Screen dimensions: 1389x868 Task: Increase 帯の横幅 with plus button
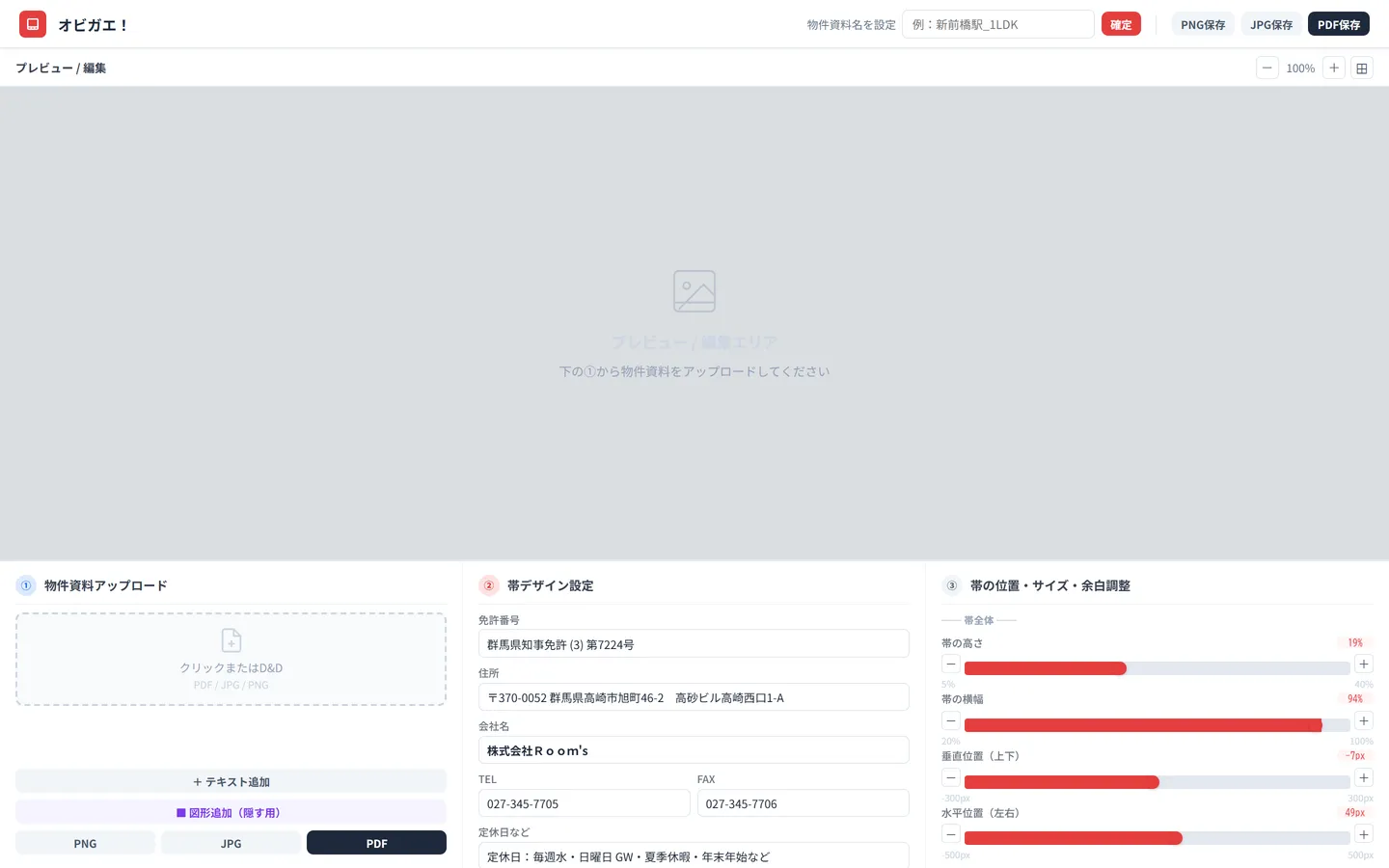[x=1364, y=720]
